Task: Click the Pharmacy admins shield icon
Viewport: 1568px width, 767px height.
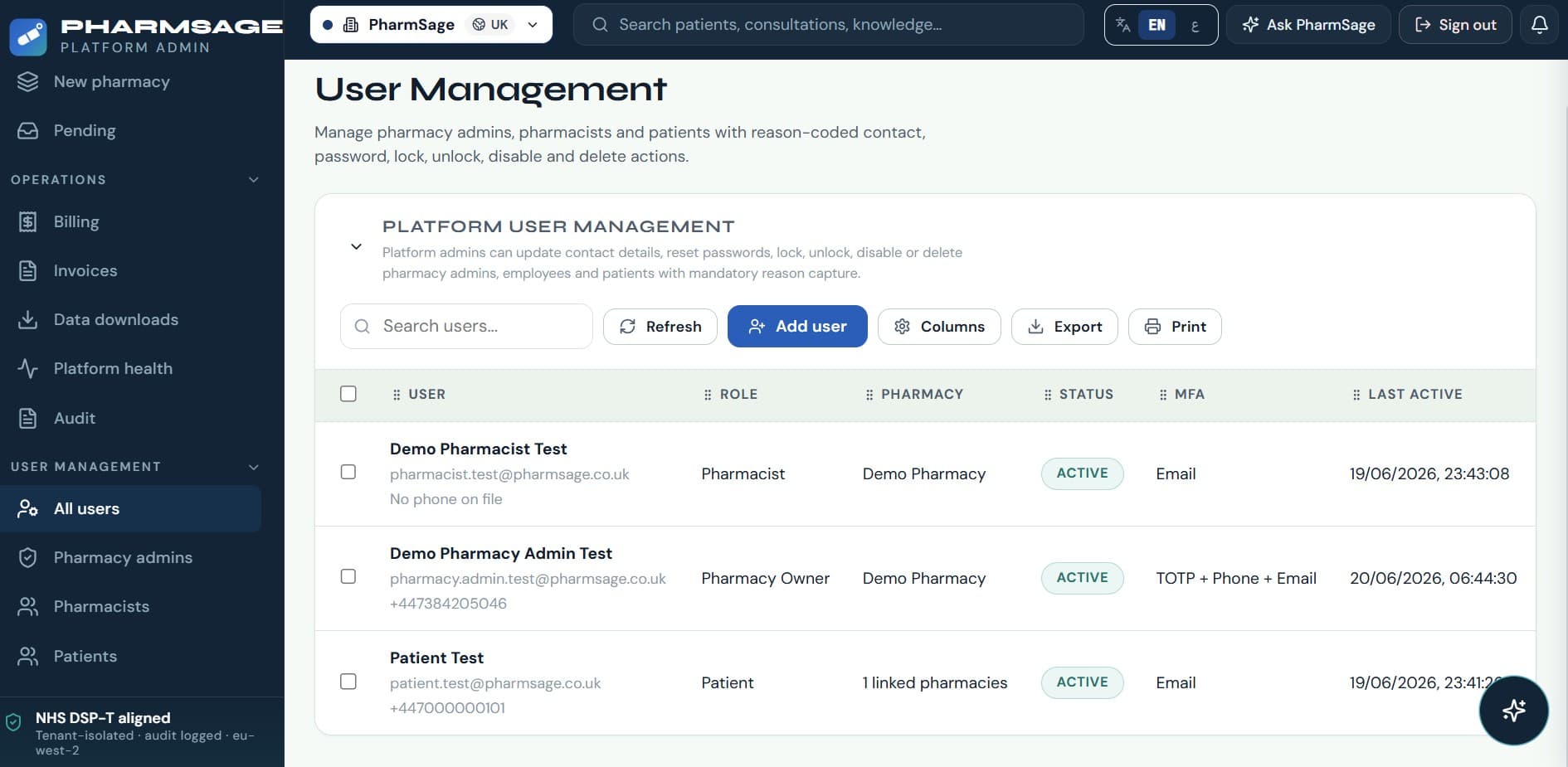Action: click(x=28, y=557)
